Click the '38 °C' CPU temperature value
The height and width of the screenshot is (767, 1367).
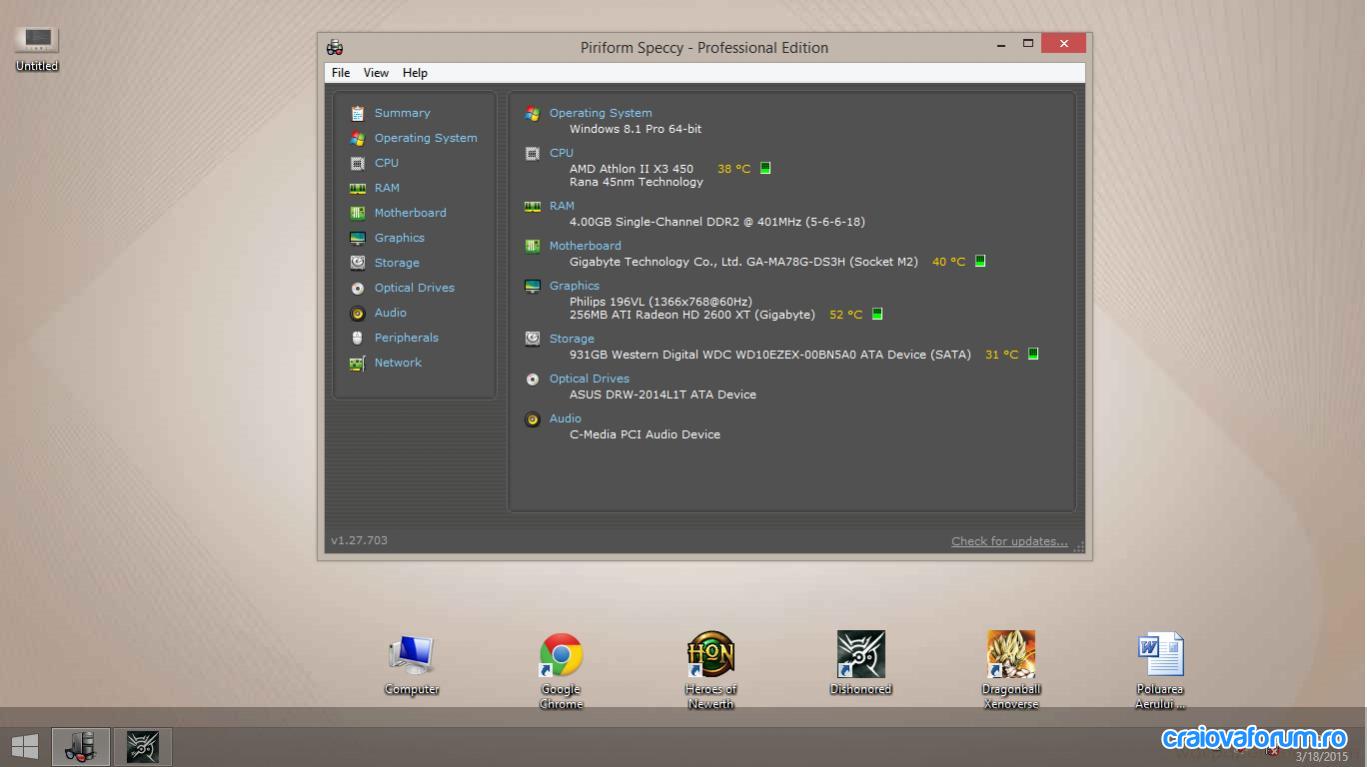[x=733, y=169]
